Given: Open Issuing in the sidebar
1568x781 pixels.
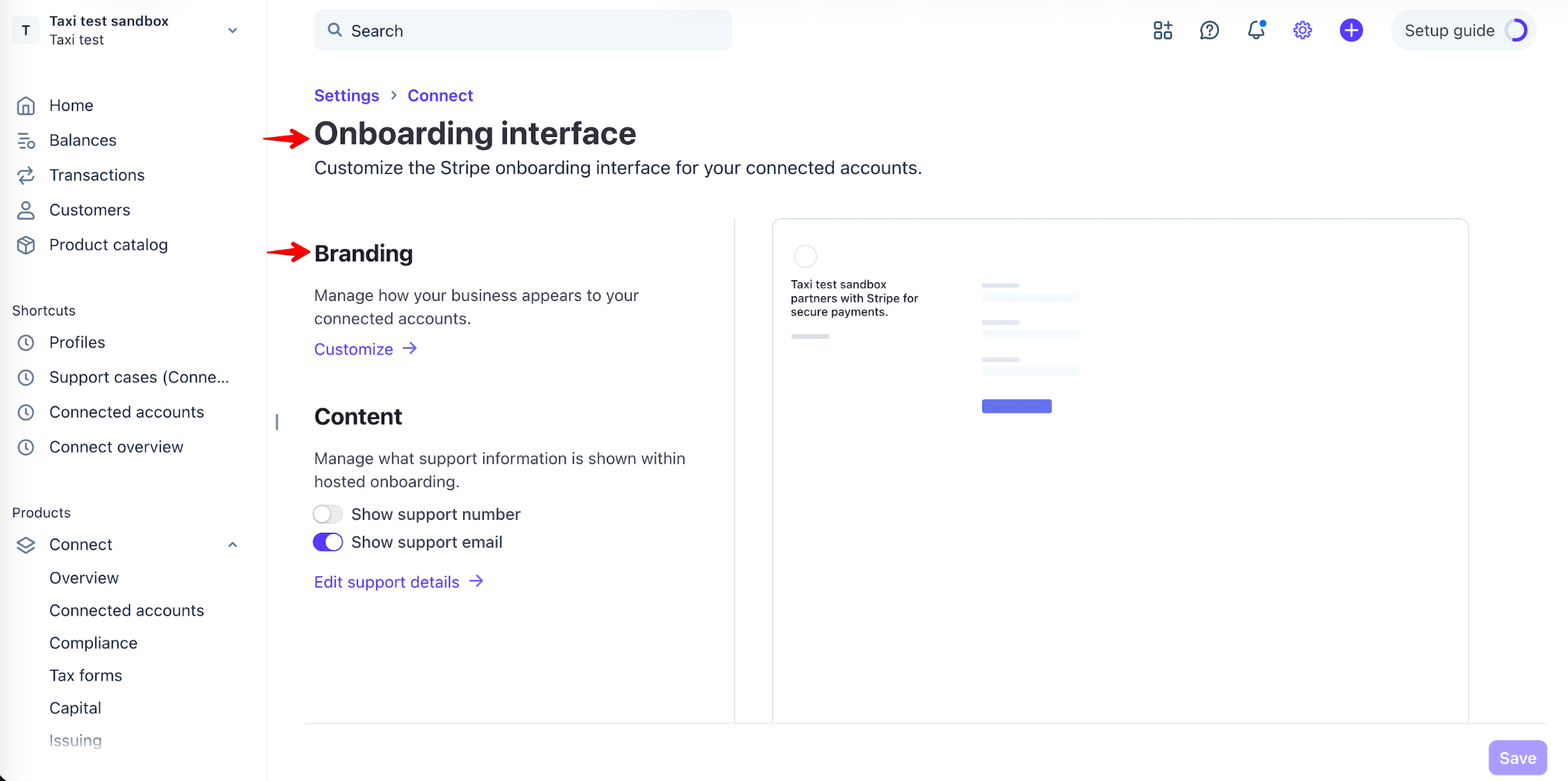Looking at the screenshot, I should coord(76,740).
